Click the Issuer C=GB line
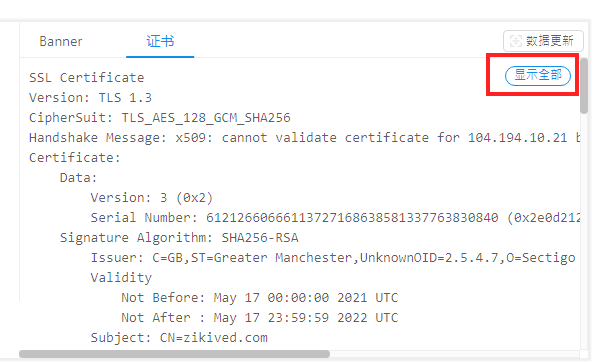 [x=333, y=258]
